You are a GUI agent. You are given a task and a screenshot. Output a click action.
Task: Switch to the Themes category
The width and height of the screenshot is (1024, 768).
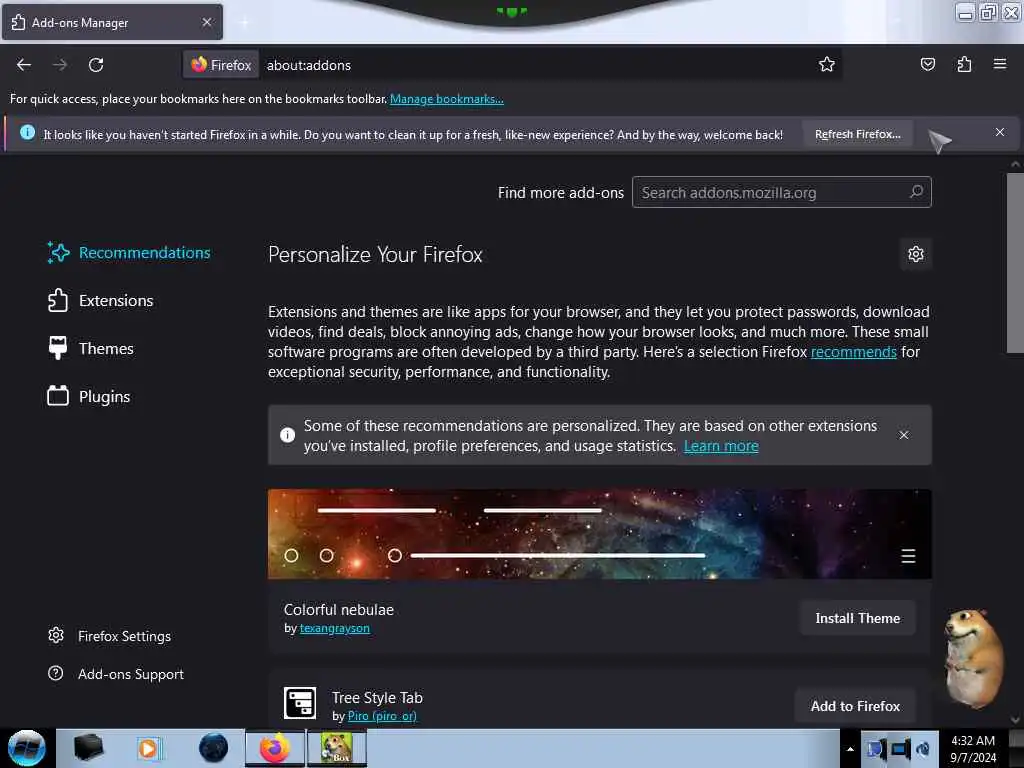(90, 348)
